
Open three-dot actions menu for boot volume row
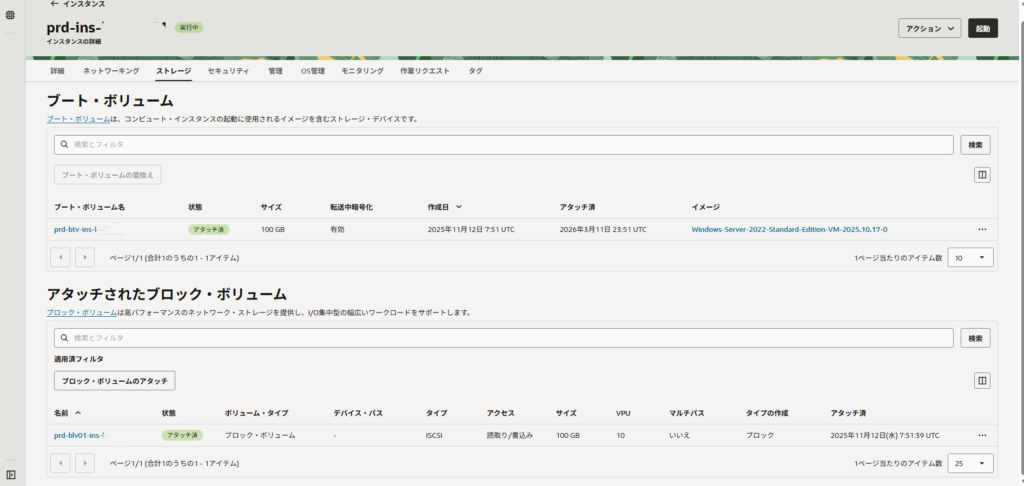click(982, 229)
